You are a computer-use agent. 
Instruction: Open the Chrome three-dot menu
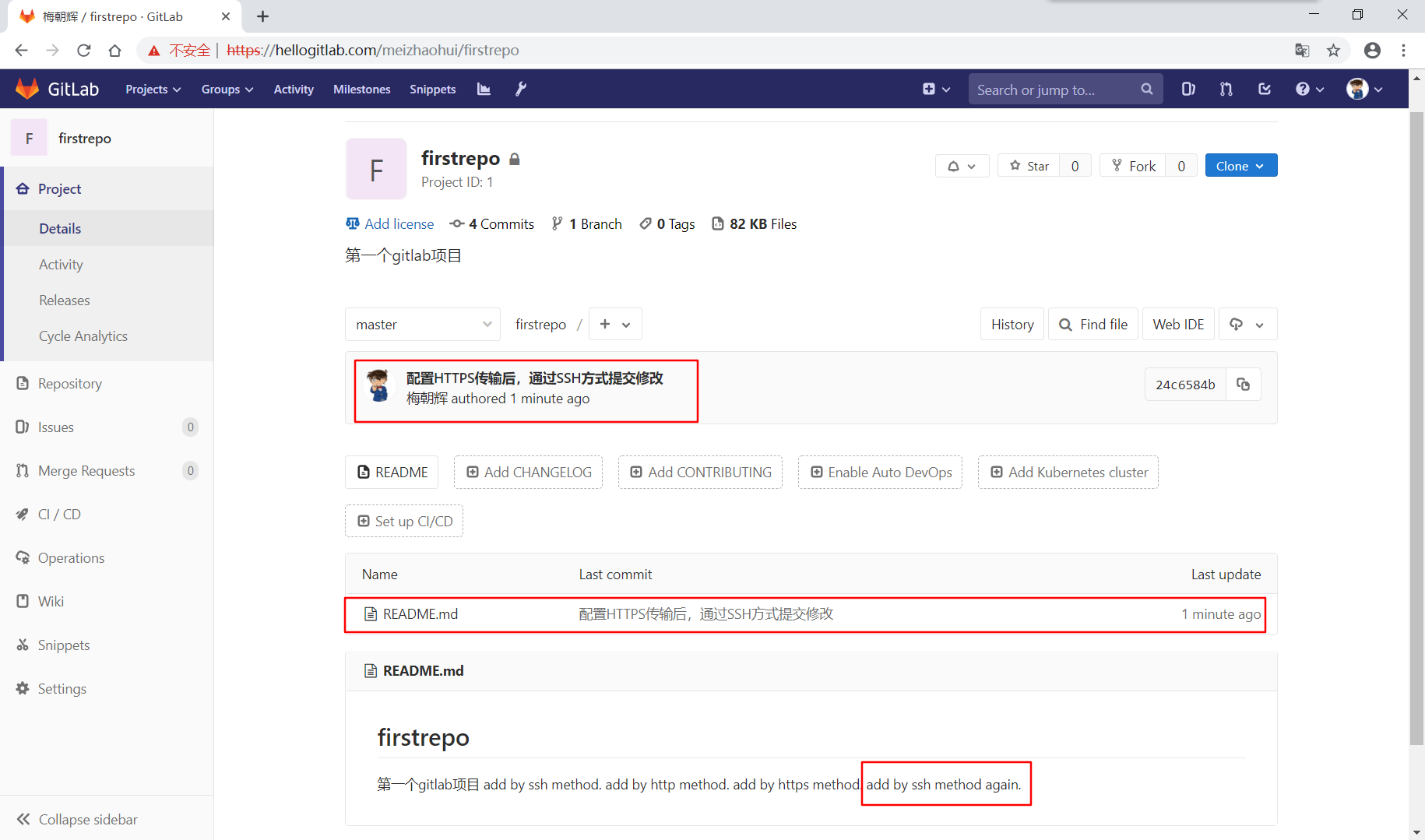1403,50
